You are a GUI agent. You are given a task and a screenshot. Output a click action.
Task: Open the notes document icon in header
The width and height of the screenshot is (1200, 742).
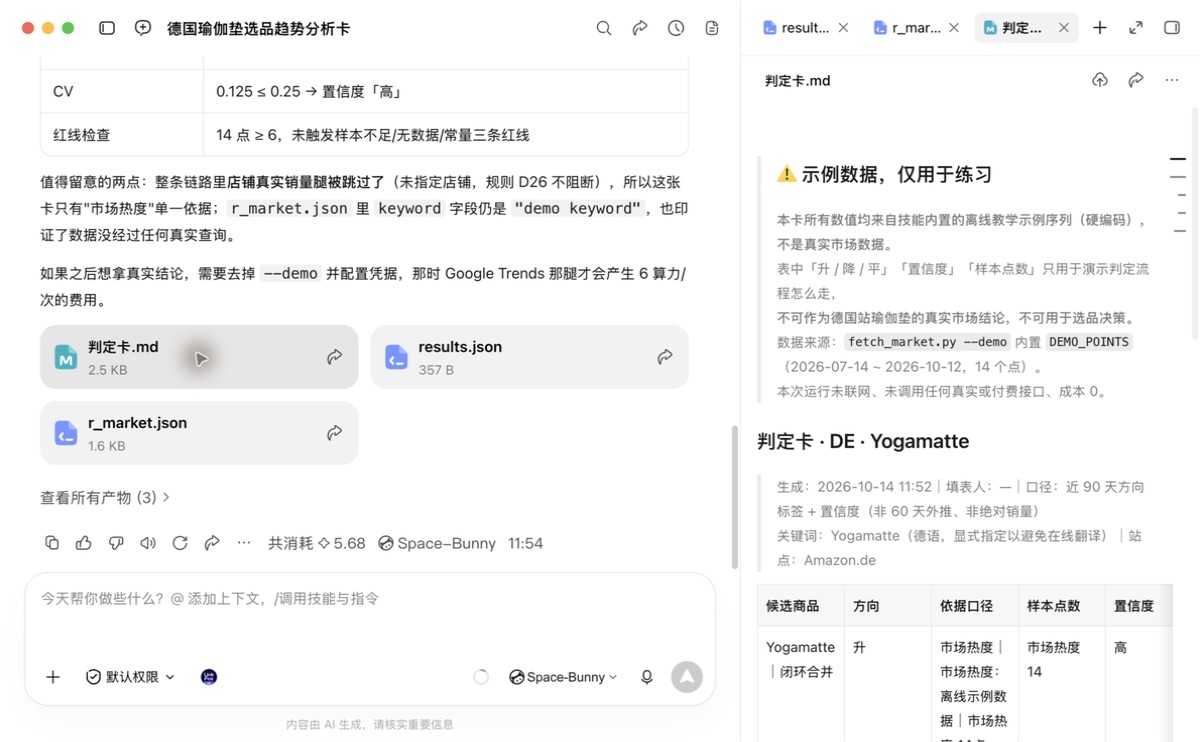pyautogui.click(x=712, y=28)
